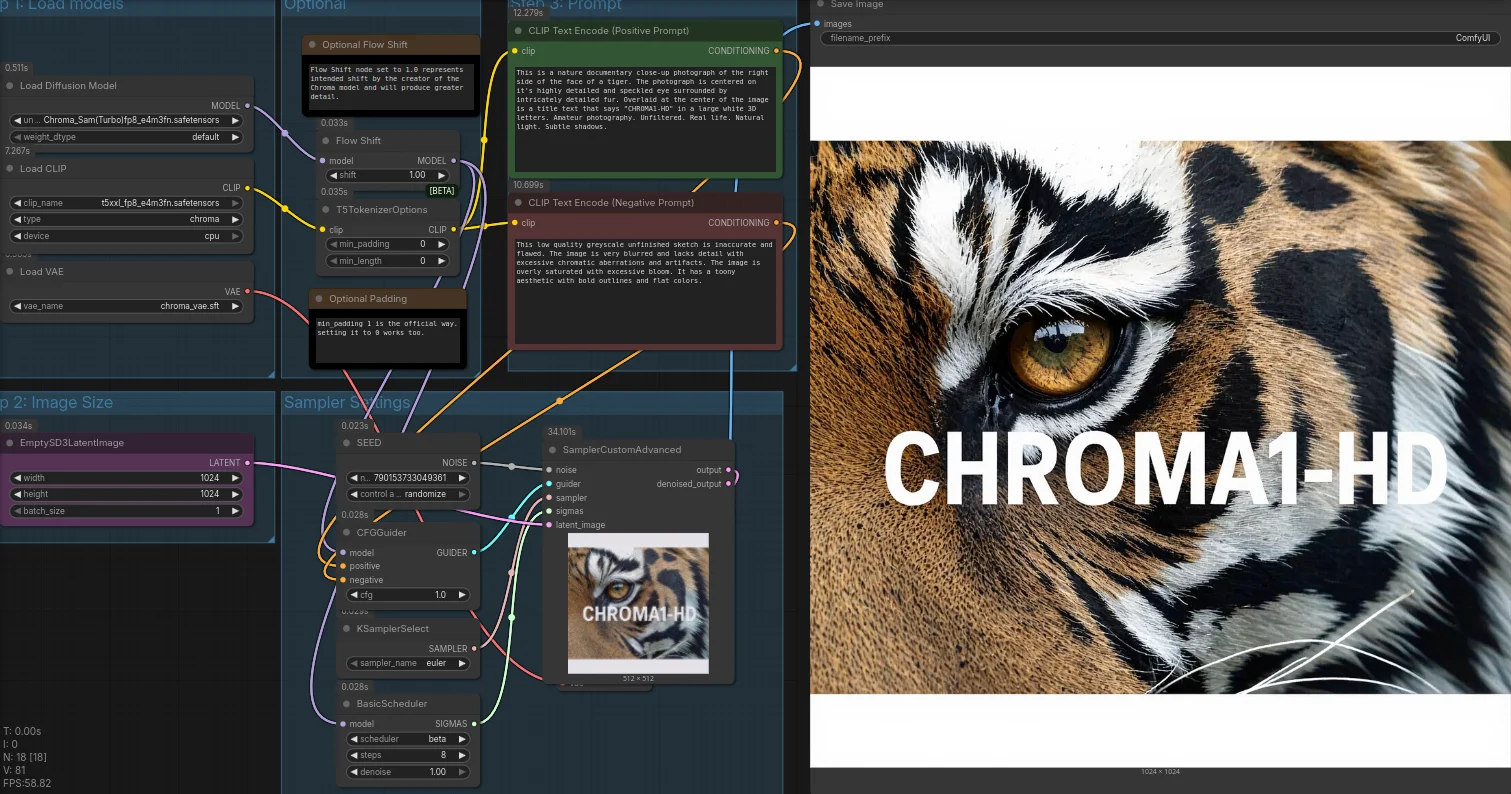Click the large tiger output image in Save Image

click(x=1160, y=417)
